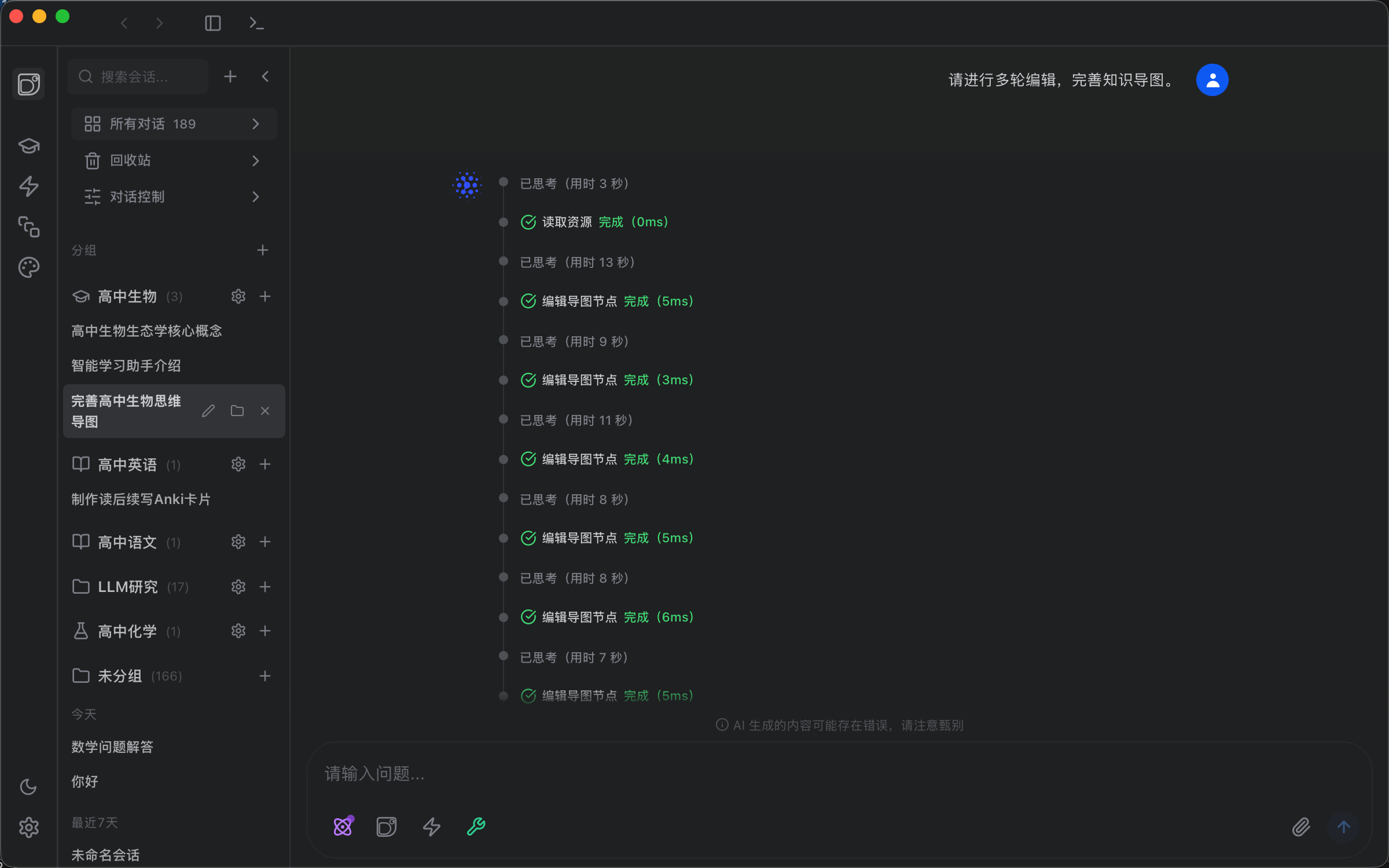Expand the 高中语文 group

126,542
